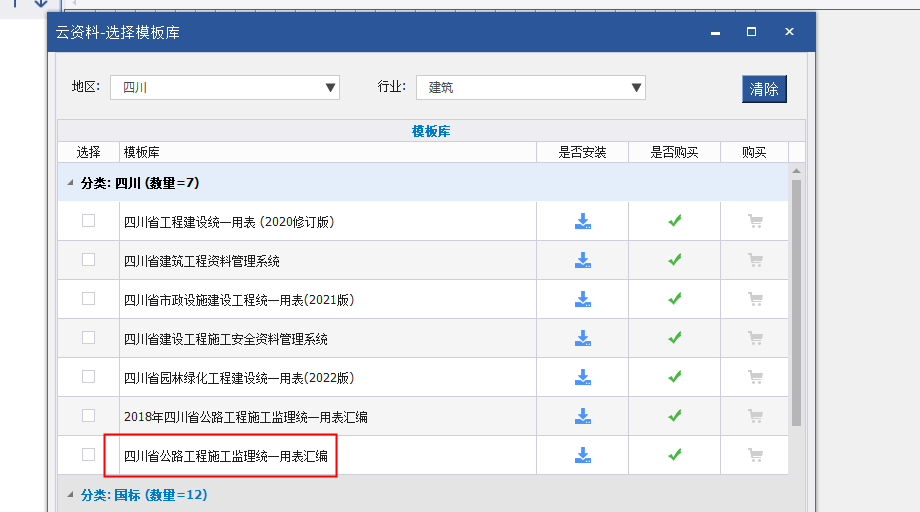Image resolution: width=920 pixels, height=512 pixels.
Task: Cart icon in 四川省市政设施建设工程统一用表(2021版) row
Action: [755, 299]
